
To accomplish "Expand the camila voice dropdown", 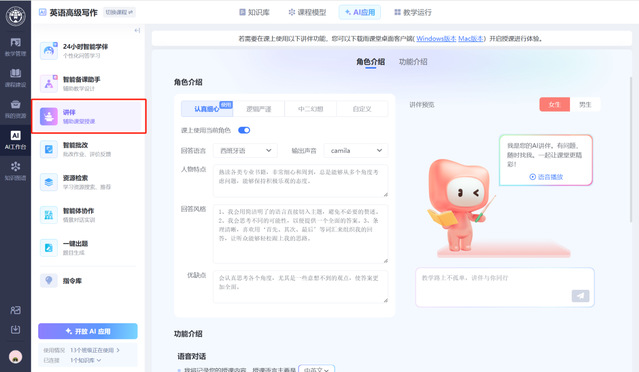I will point(356,150).
